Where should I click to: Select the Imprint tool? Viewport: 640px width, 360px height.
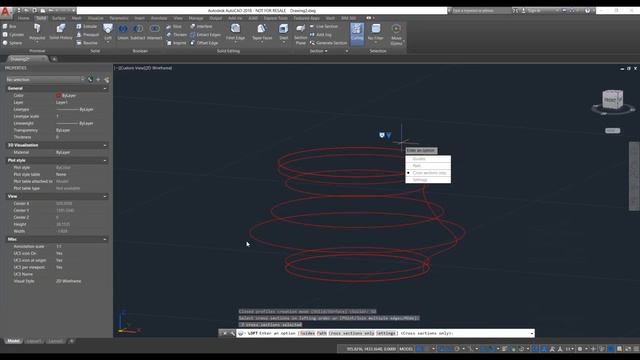point(176,43)
